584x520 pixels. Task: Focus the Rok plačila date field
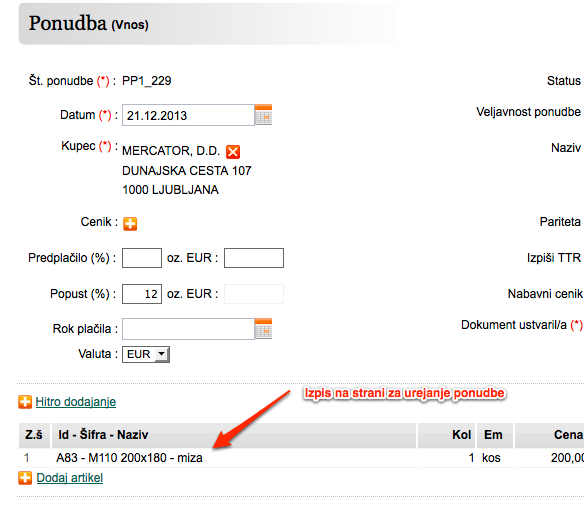188,329
